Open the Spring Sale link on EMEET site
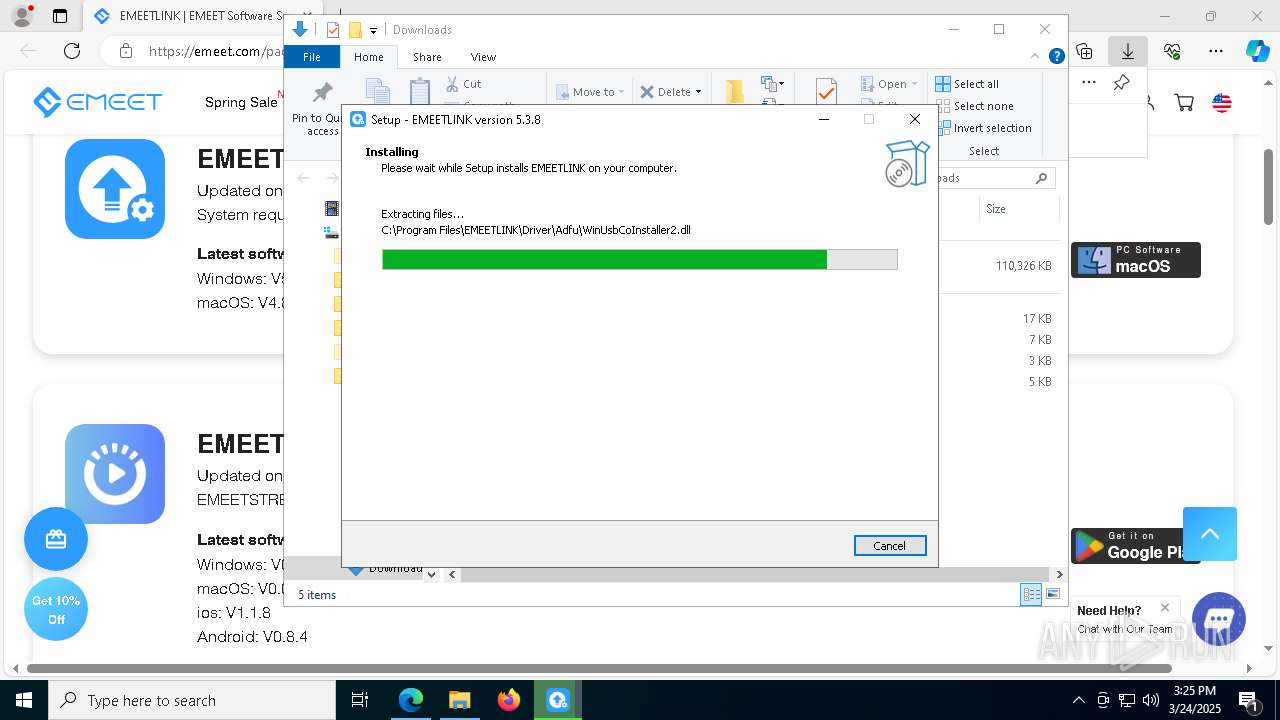The height and width of the screenshot is (720, 1280). point(241,102)
